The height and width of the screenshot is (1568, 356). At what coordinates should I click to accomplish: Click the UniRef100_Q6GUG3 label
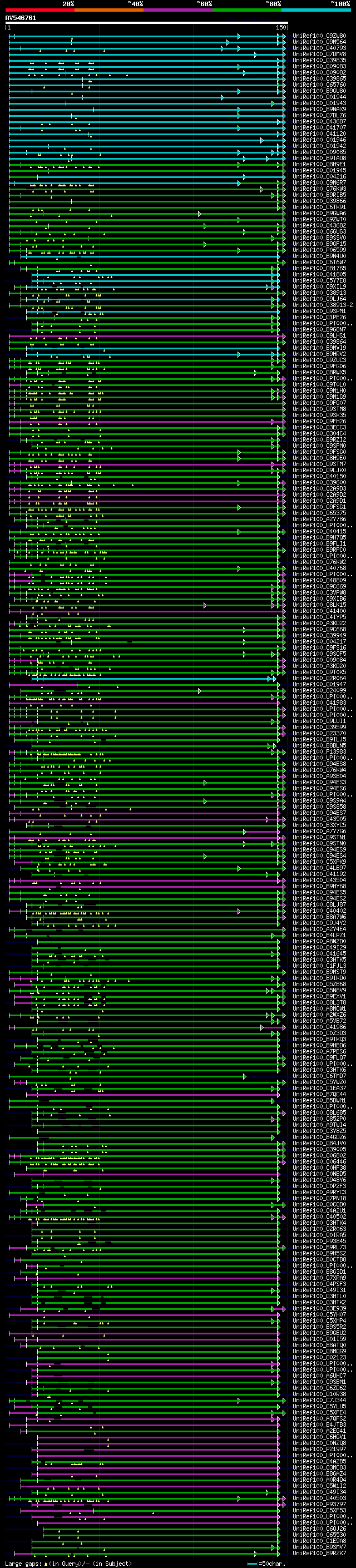tap(319, 231)
